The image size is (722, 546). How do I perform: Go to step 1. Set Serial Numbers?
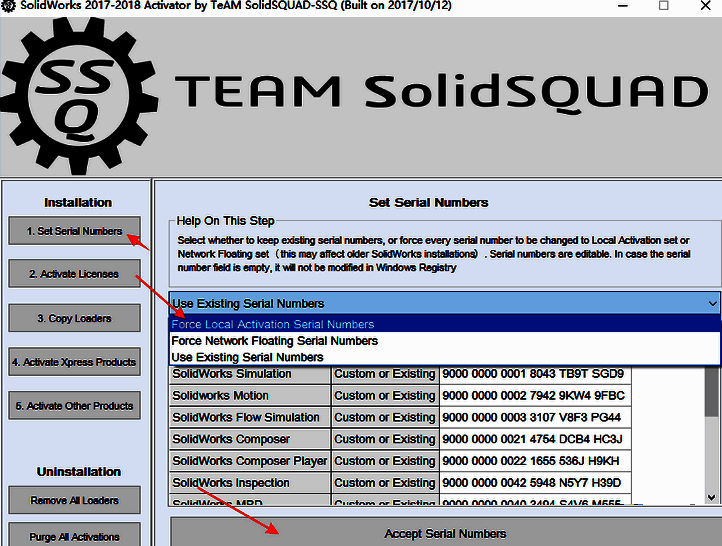(75, 231)
